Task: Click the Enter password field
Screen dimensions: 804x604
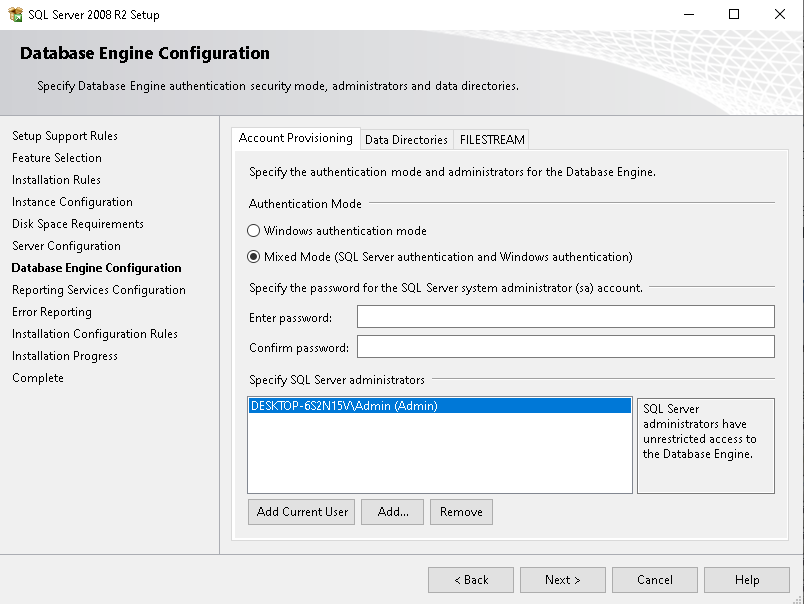Action: tap(566, 316)
